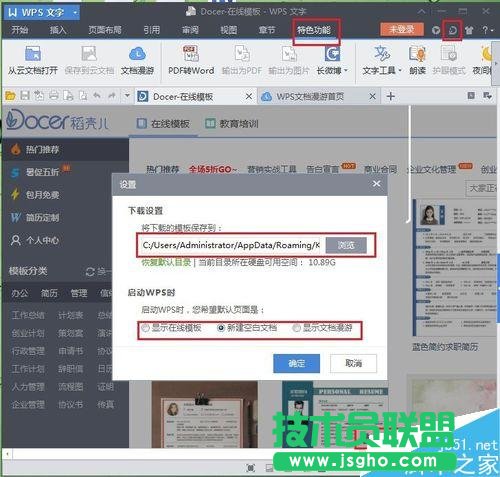Click the redo arrow icon
Screen dimensions: 500x477
[112, 96]
